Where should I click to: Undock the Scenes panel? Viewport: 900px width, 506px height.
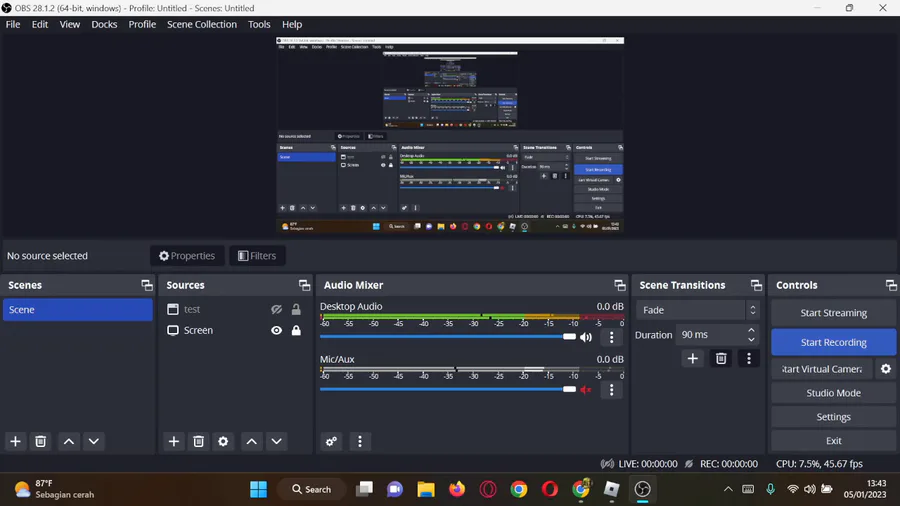click(x=147, y=285)
